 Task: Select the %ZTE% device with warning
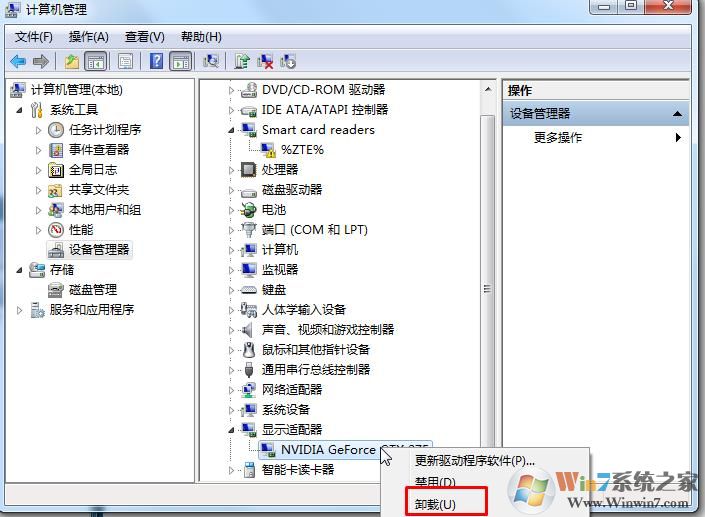click(302, 150)
